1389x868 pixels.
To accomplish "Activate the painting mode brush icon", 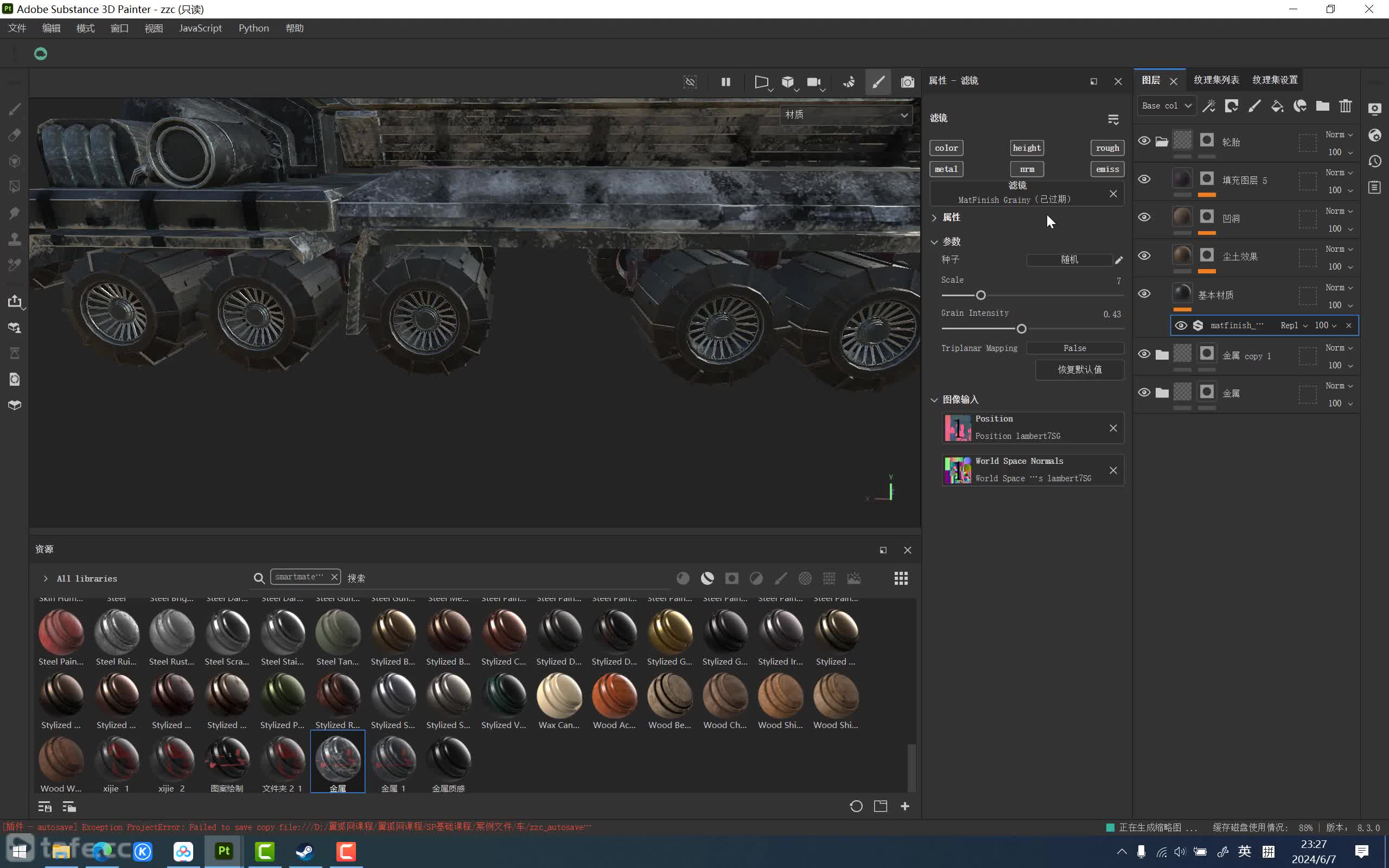I will click(878, 82).
